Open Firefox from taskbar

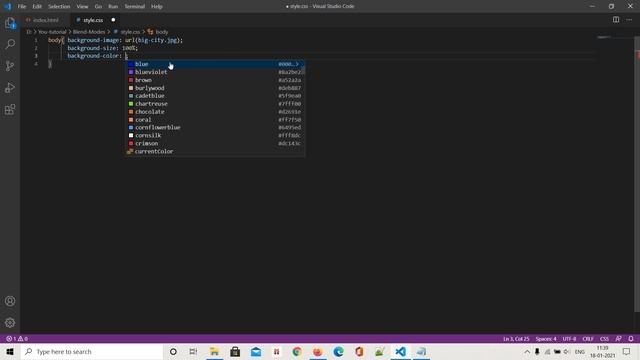[x=318, y=351]
